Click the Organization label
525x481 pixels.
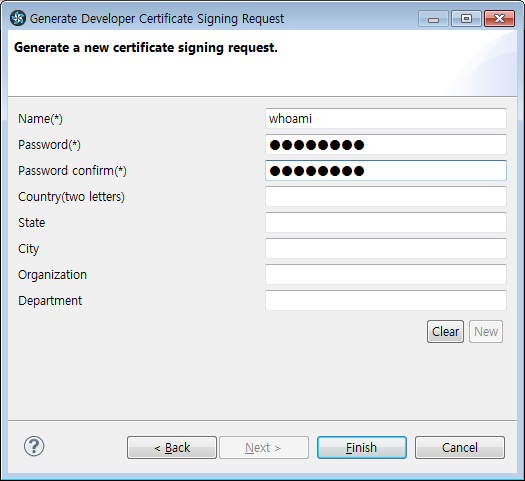[53, 275]
